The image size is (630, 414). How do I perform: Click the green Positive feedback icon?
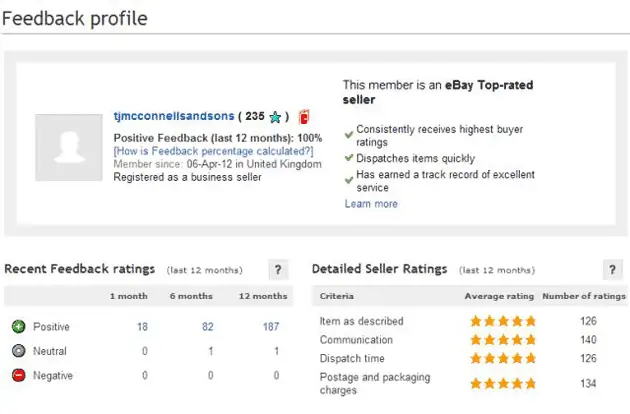18,327
